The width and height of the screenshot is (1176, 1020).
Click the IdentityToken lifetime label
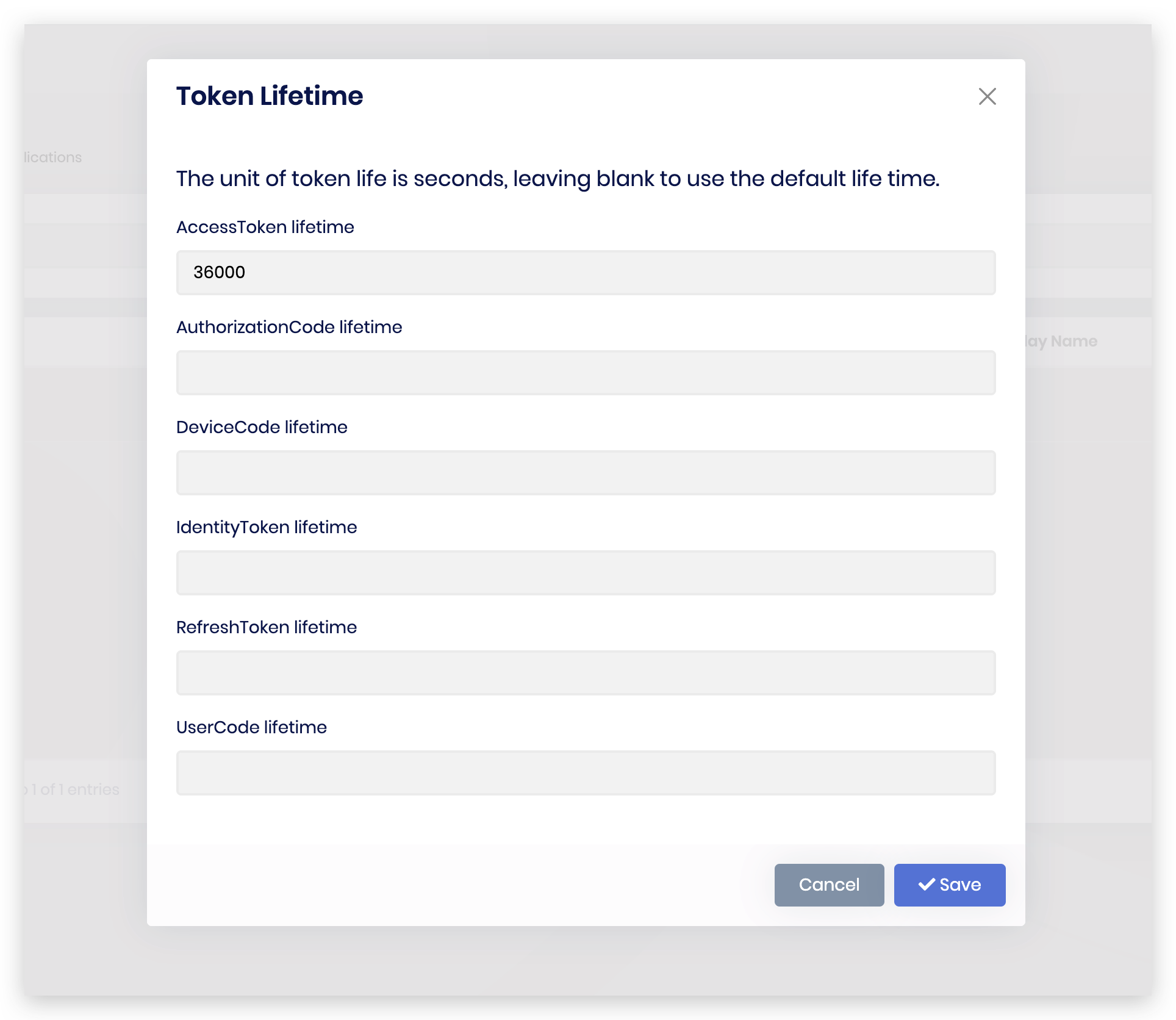[x=267, y=527]
